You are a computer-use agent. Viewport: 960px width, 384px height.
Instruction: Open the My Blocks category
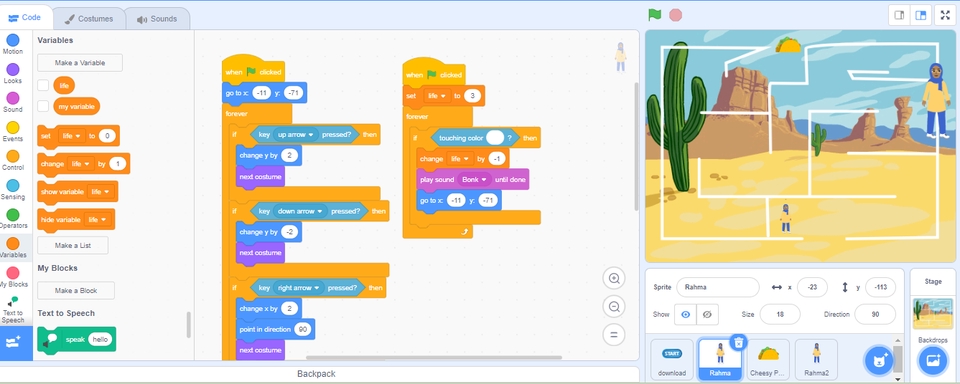click(13, 277)
